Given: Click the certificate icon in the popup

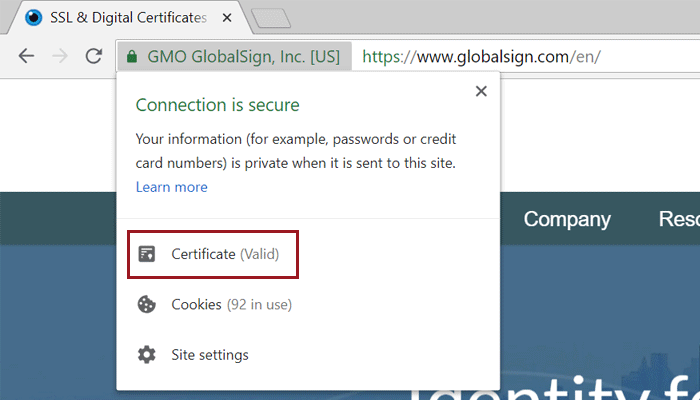Looking at the screenshot, I should click(147, 254).
